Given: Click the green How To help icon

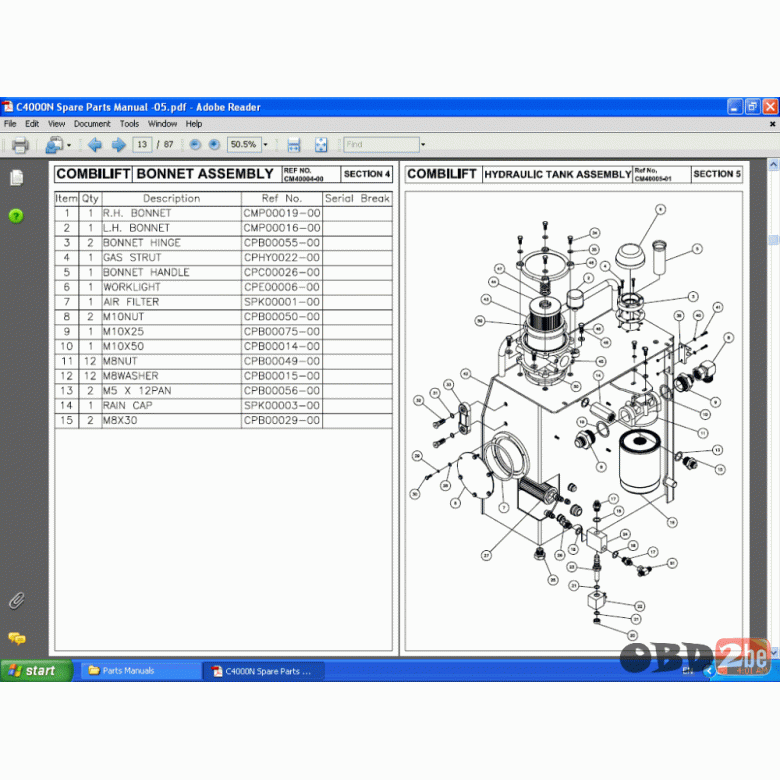Looking at the screenshot, I should click(x=16, y=216).
